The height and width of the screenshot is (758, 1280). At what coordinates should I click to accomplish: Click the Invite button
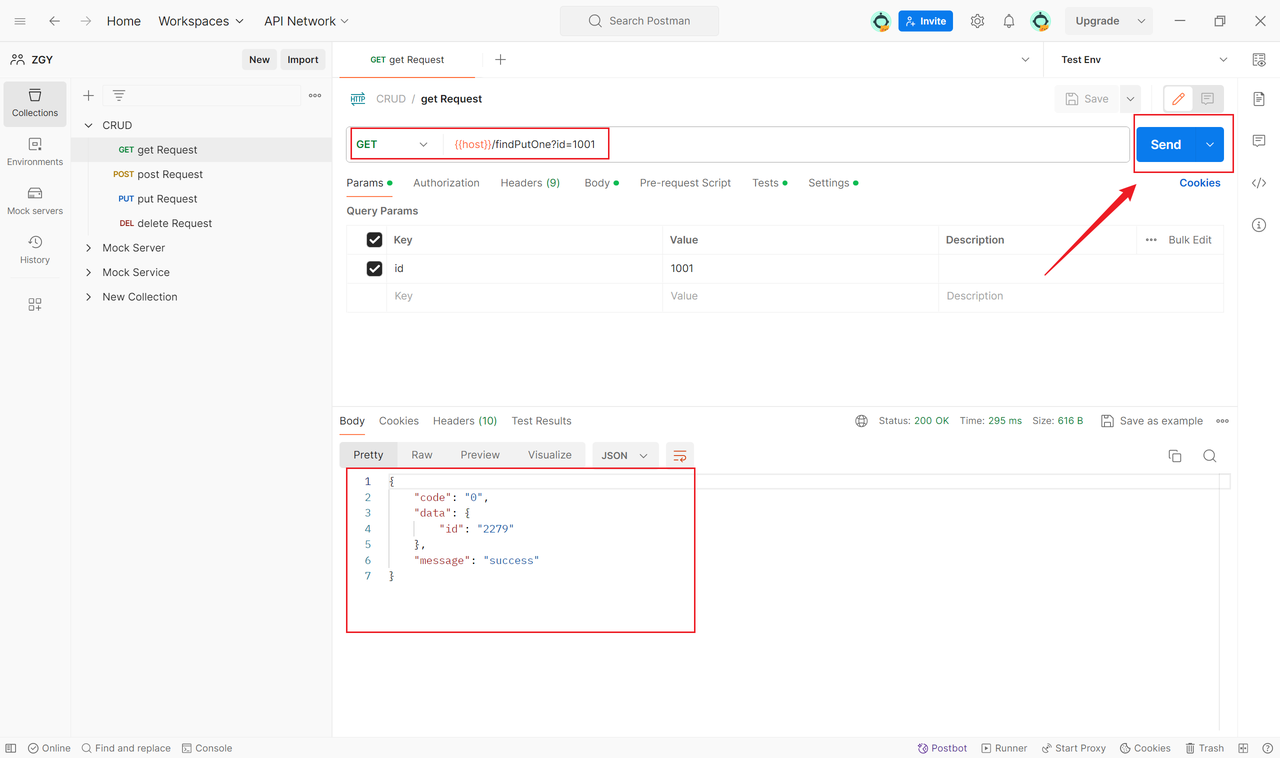[925, 21]
